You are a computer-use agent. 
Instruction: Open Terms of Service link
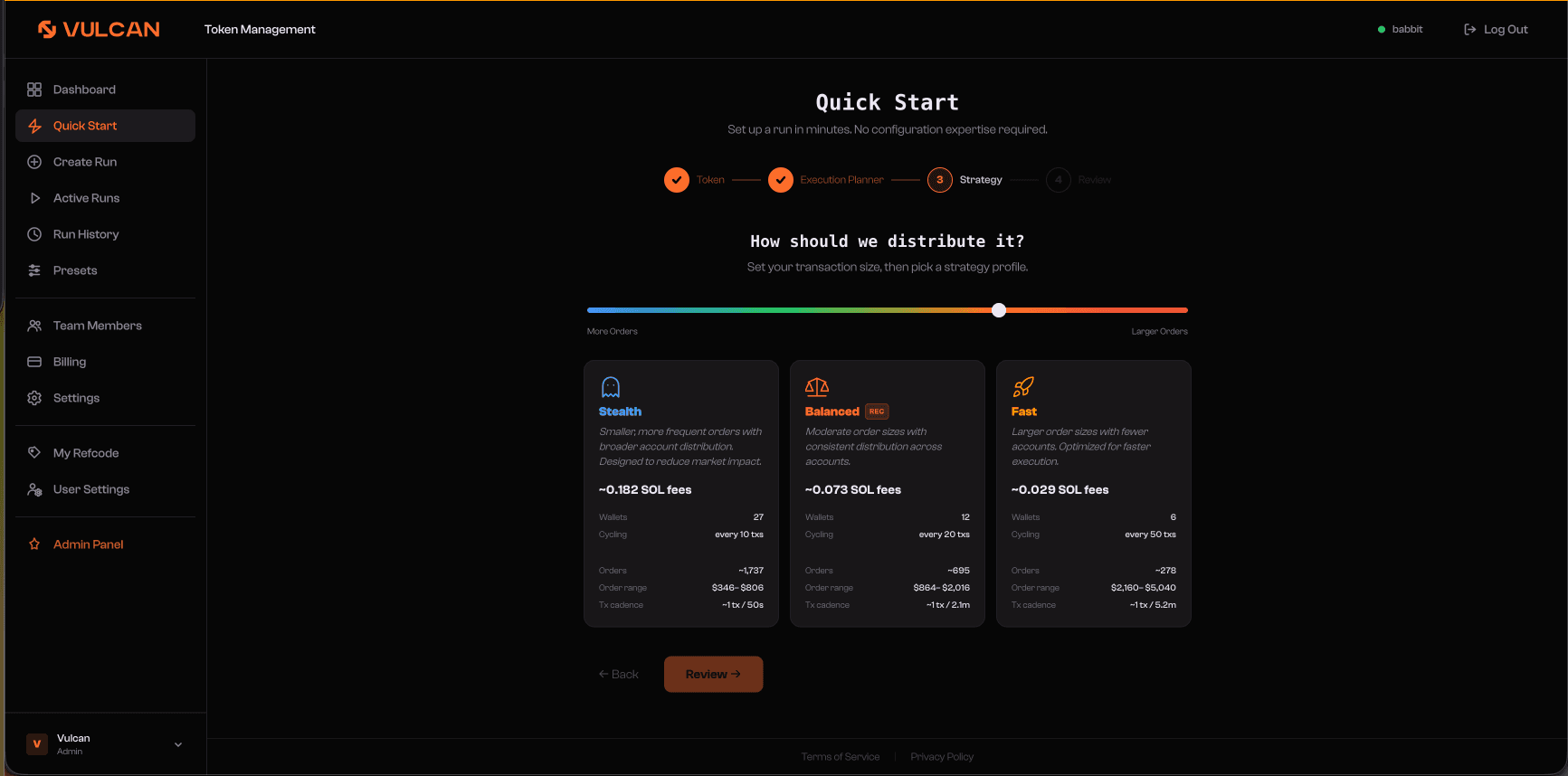click(841, 757)
